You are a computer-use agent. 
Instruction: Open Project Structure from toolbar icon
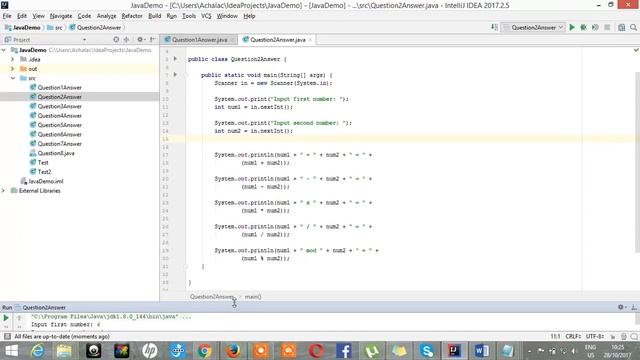tap(621, 27)
